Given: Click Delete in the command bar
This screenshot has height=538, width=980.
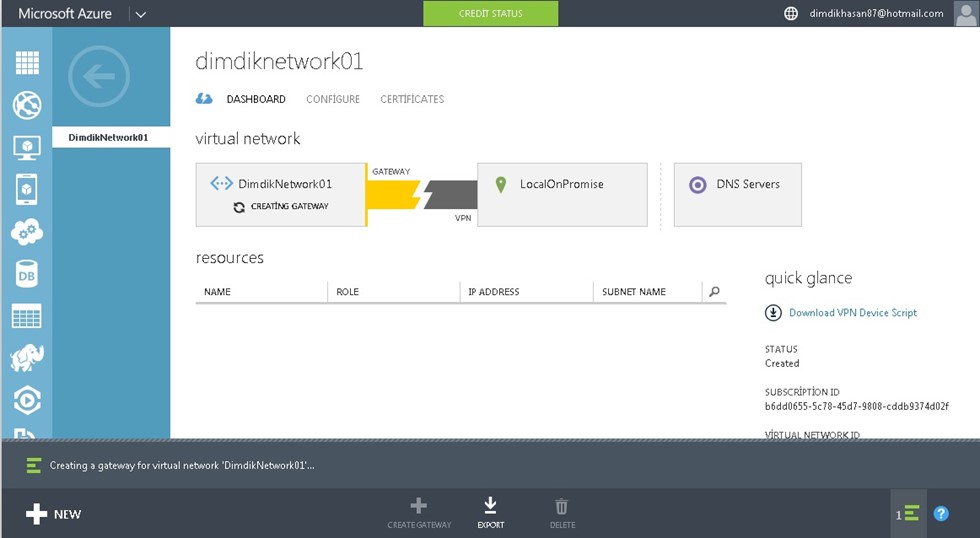Looking at the screenshot, I should [562, 514].
